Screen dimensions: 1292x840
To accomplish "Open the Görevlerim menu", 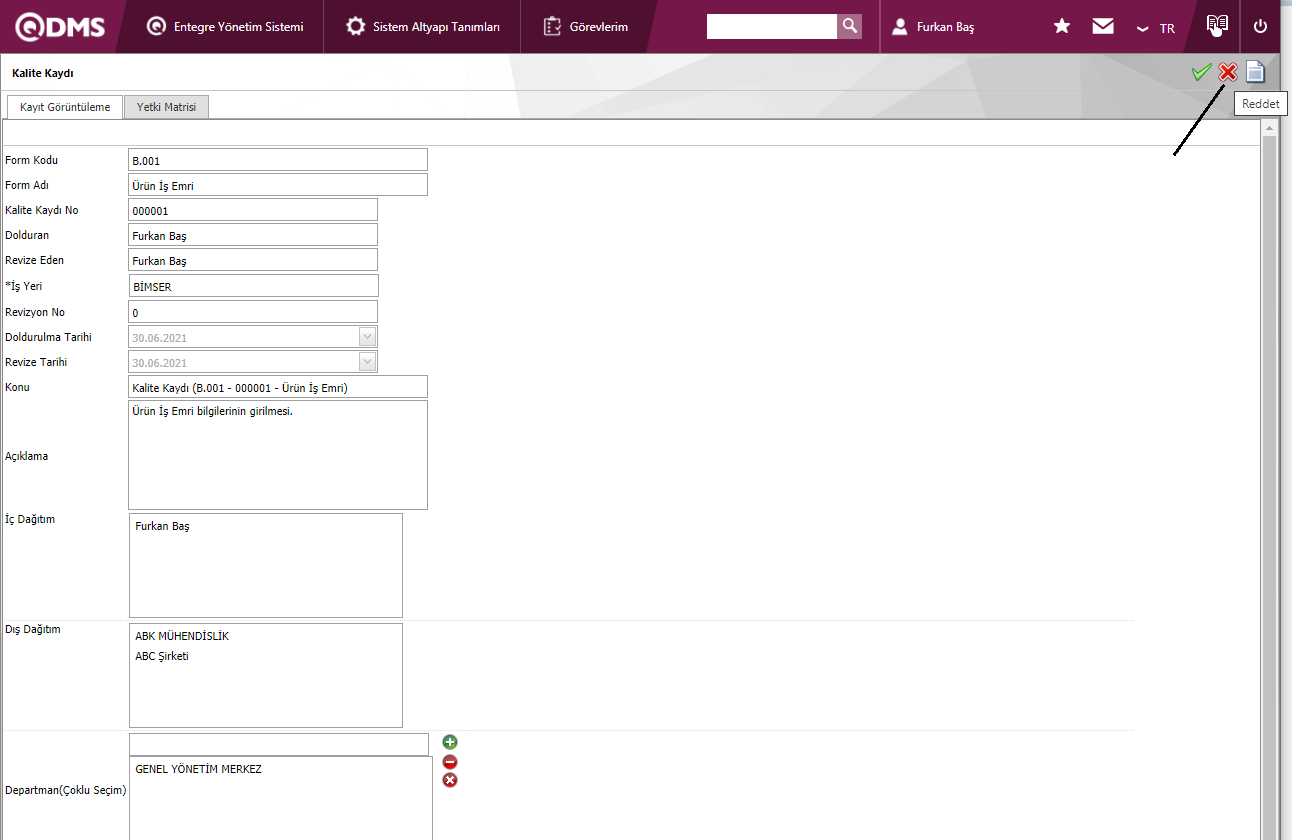I will click(x=586, y=27).
